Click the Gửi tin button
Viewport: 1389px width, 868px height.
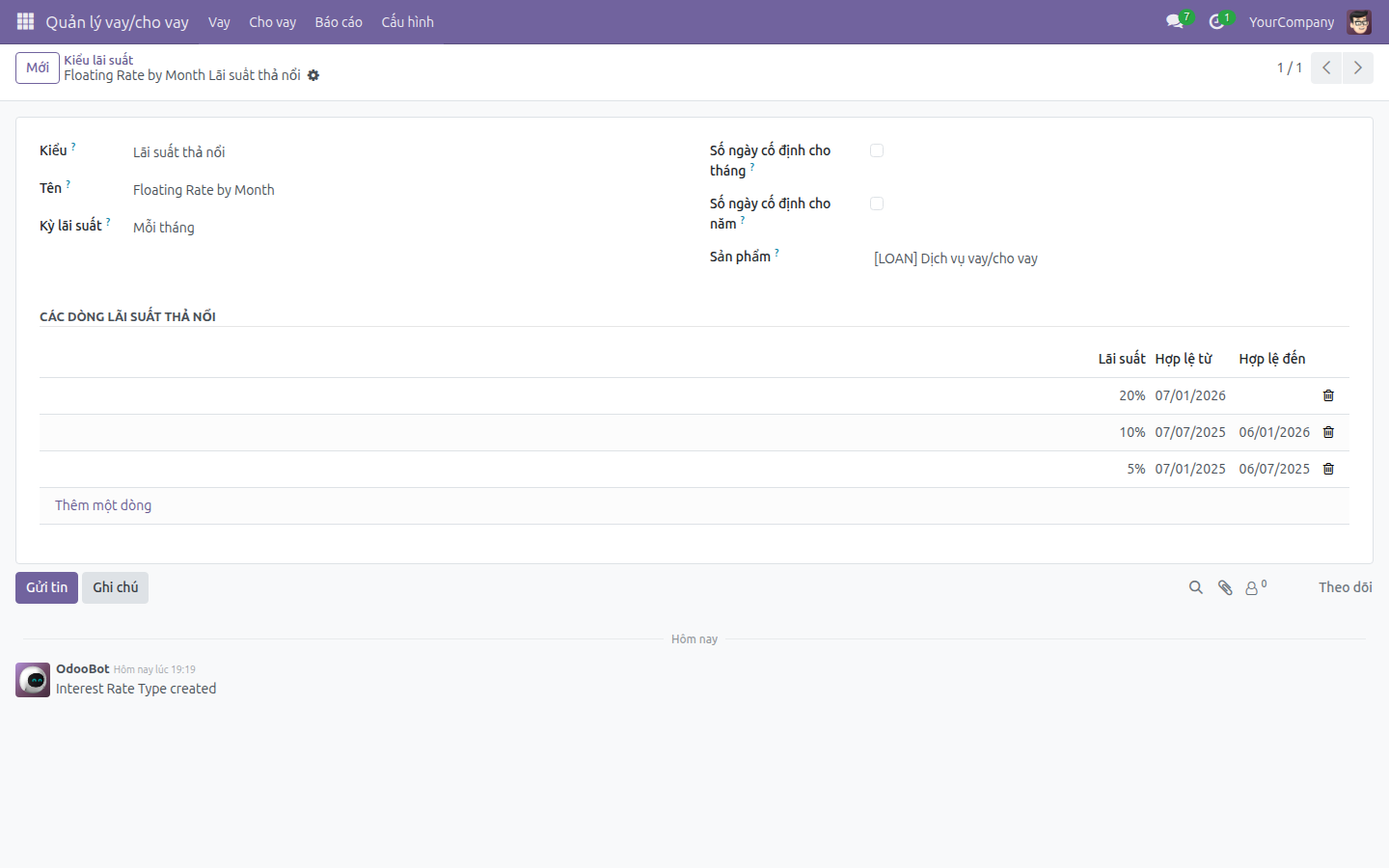tap(46, 587)
